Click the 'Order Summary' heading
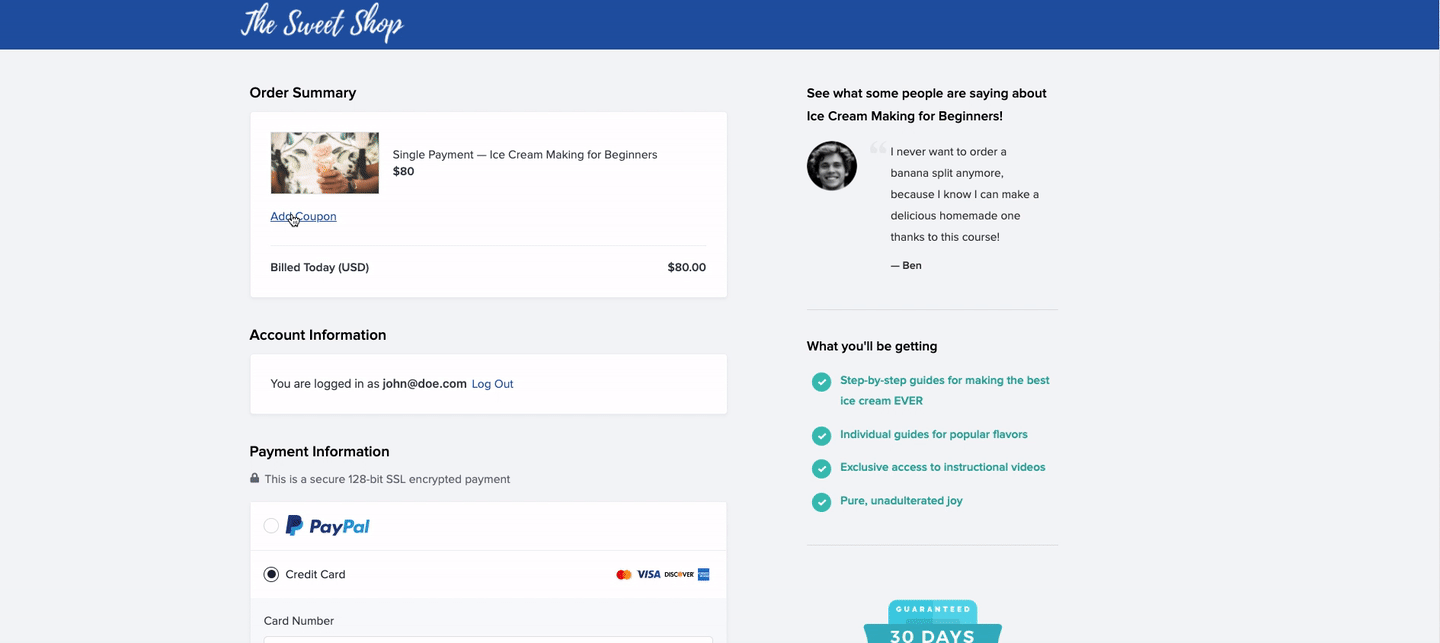1440x643 pixels. coord(303,93)
